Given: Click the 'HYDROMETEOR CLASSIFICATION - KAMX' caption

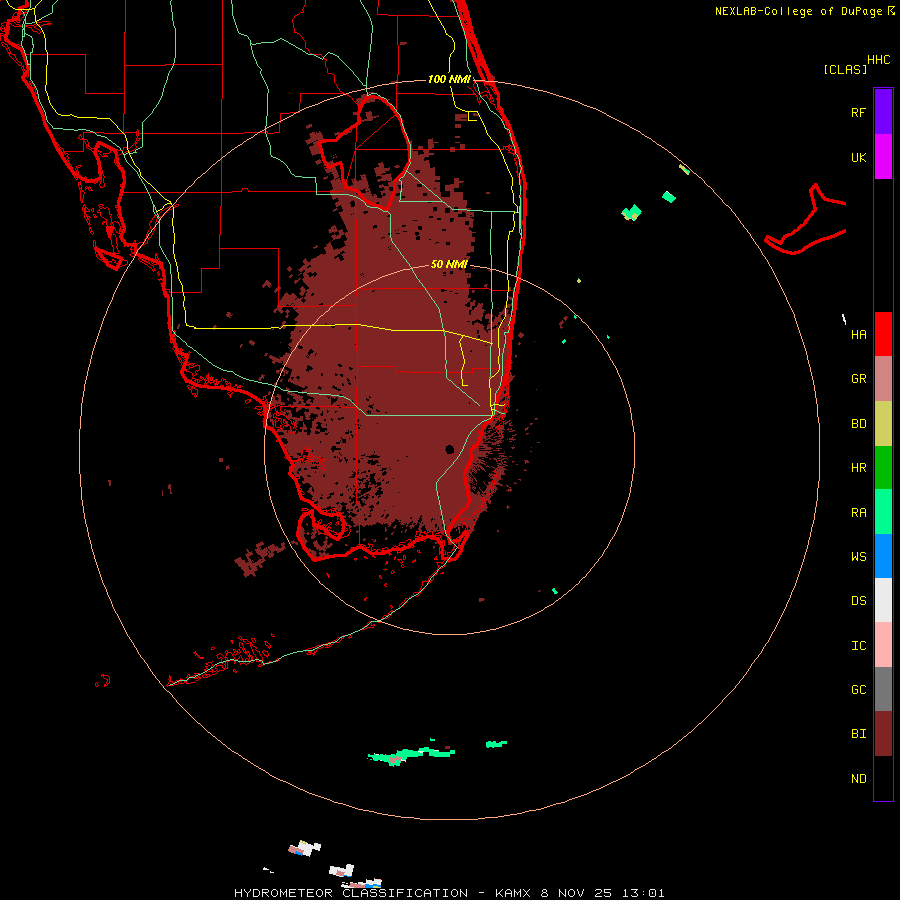Looking at the screenshot, I should pyautogui.click(x=382, y=893).
